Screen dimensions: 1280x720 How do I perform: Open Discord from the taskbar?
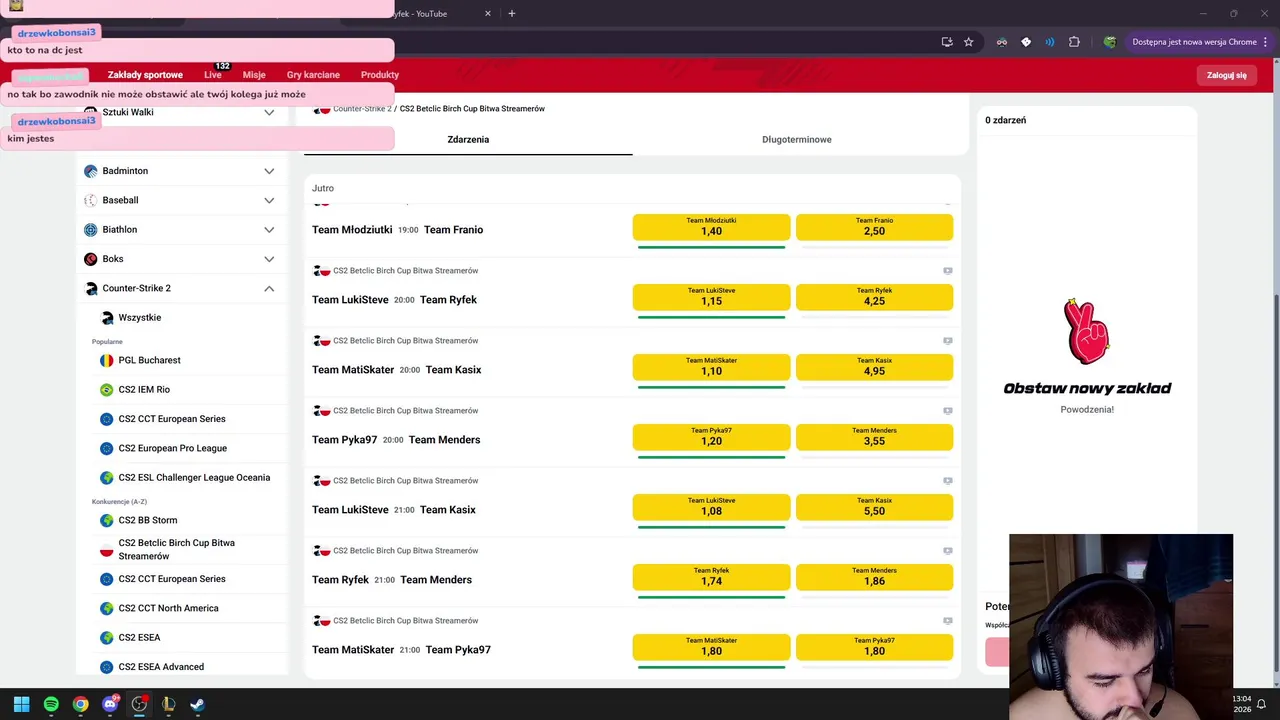(110, 704)
